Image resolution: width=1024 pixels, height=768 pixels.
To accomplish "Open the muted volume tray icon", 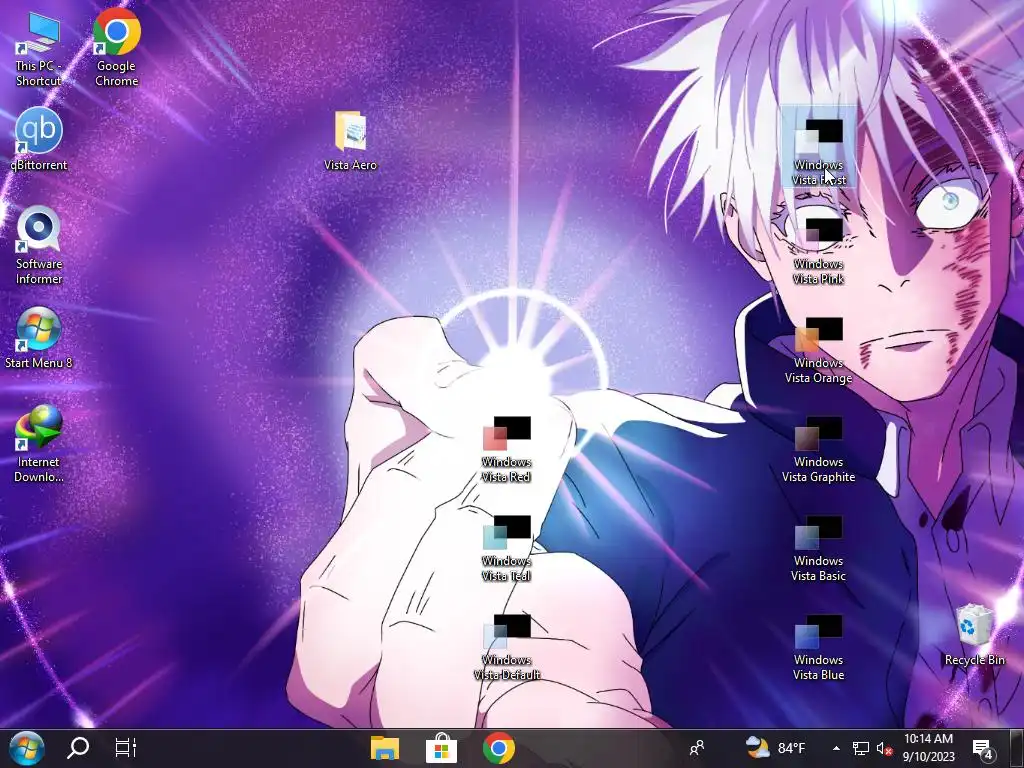I will tap(884, 748).
